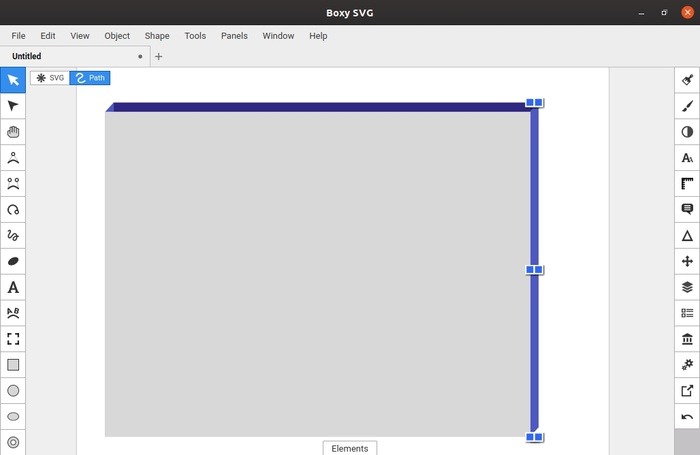Select the quad bezier pen tool
Screen dimensions: 700x455
13,158
